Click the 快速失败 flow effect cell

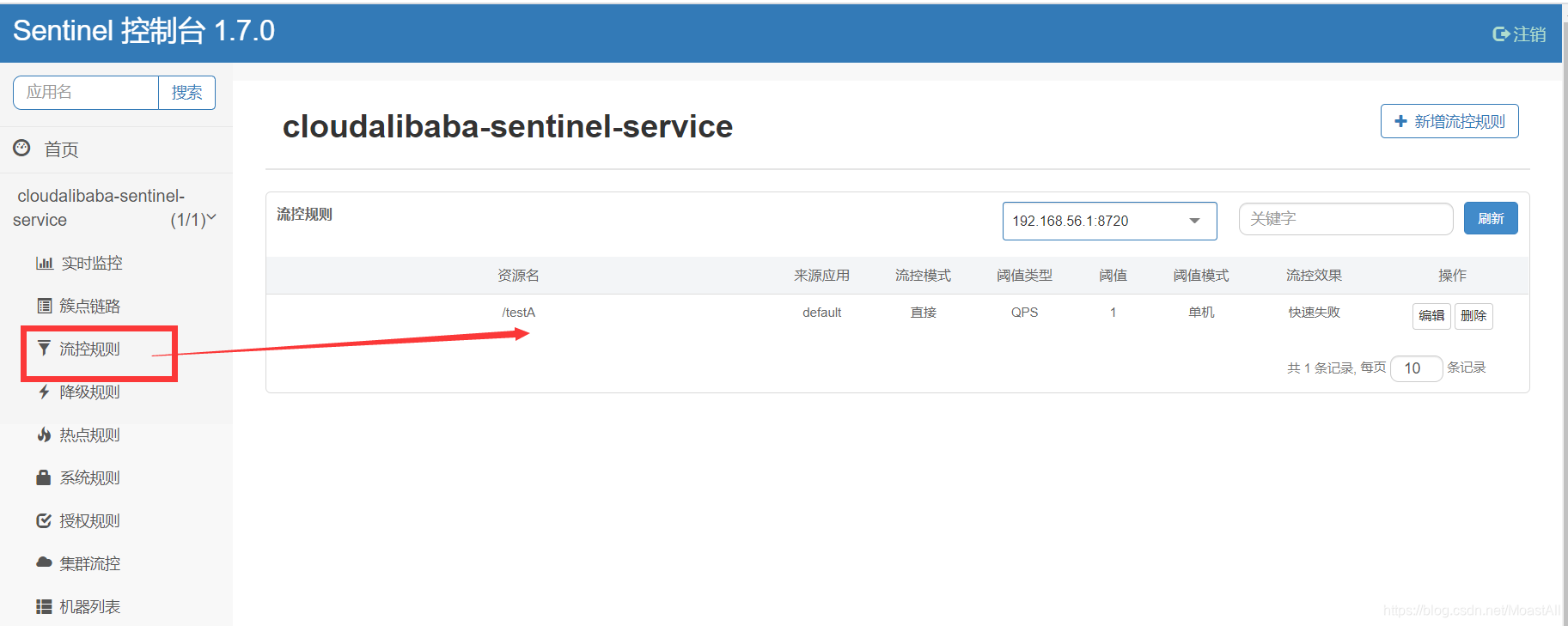click(x=1314, y=313)
